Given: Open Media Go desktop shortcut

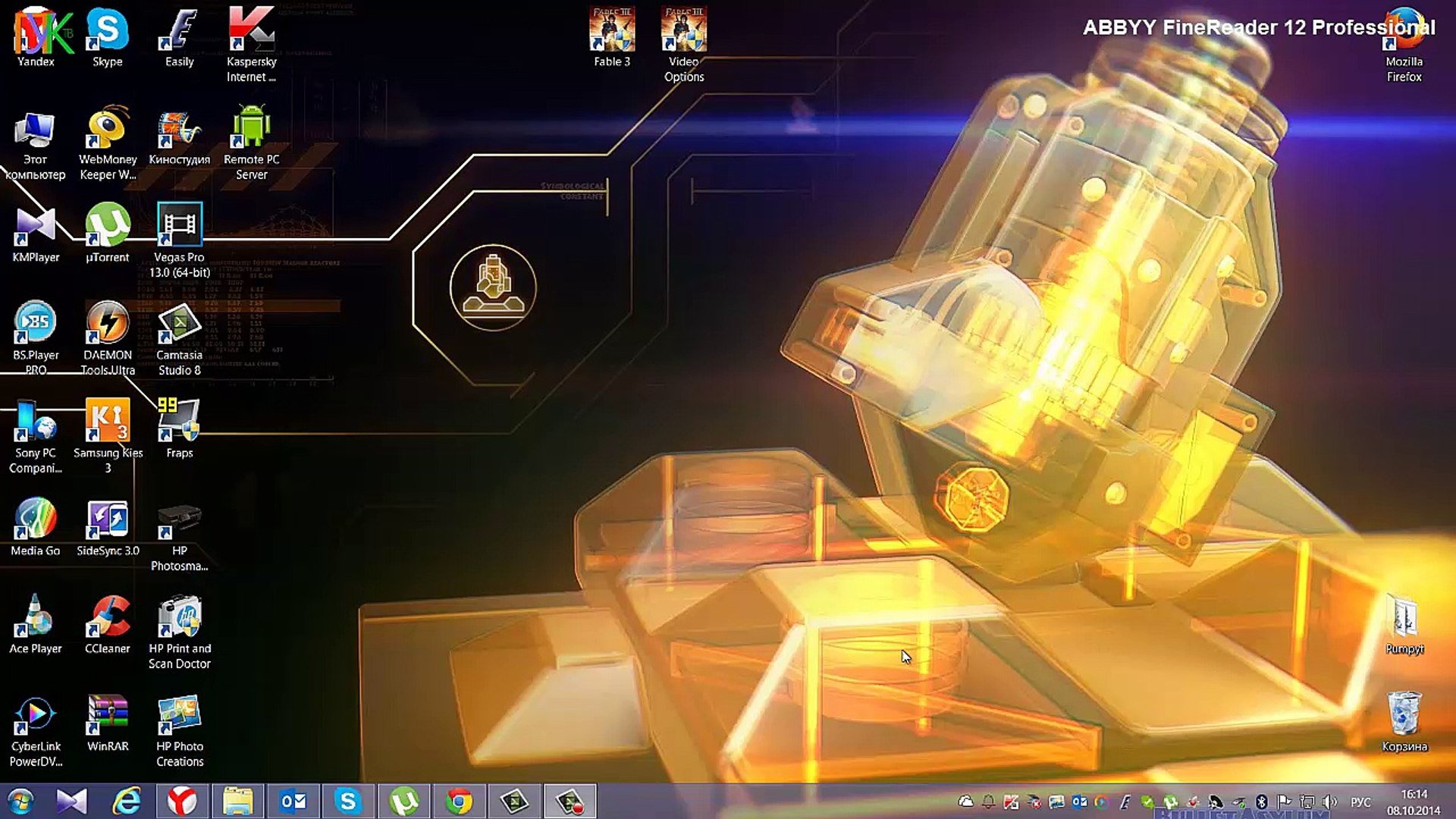Looking at the screenshot, I should tap(36, 528).
